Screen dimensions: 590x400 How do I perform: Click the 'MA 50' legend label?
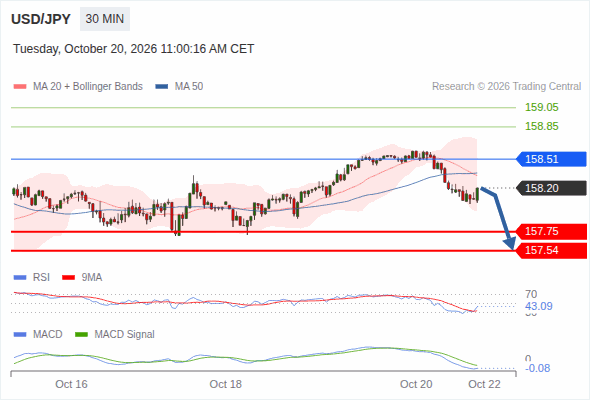189,87
